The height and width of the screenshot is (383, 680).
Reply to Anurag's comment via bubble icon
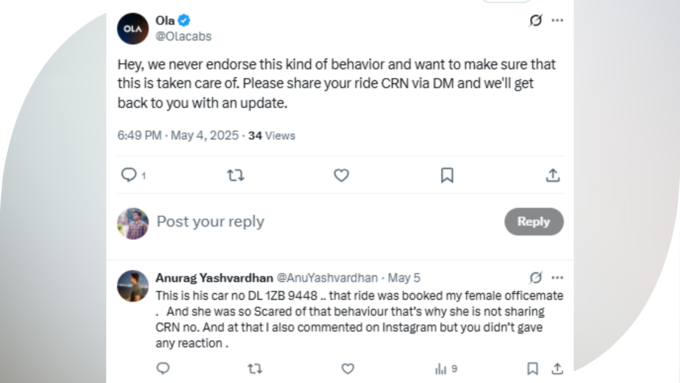point(163,369)
